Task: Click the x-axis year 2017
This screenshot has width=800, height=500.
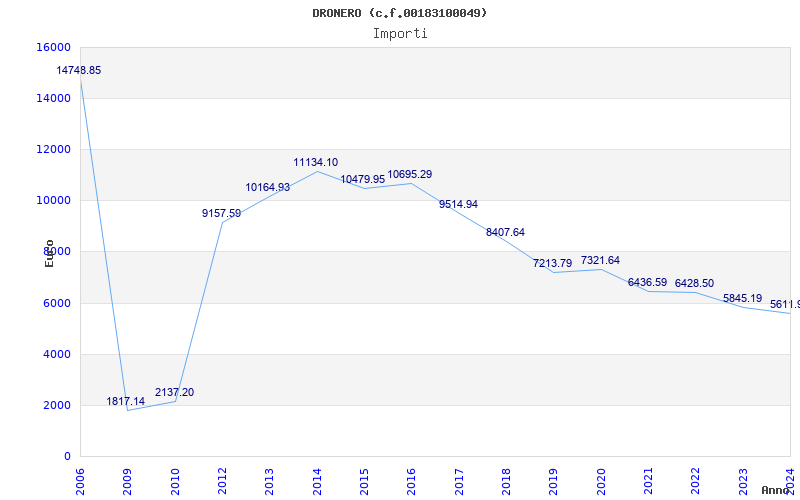Action: (459, 482)
